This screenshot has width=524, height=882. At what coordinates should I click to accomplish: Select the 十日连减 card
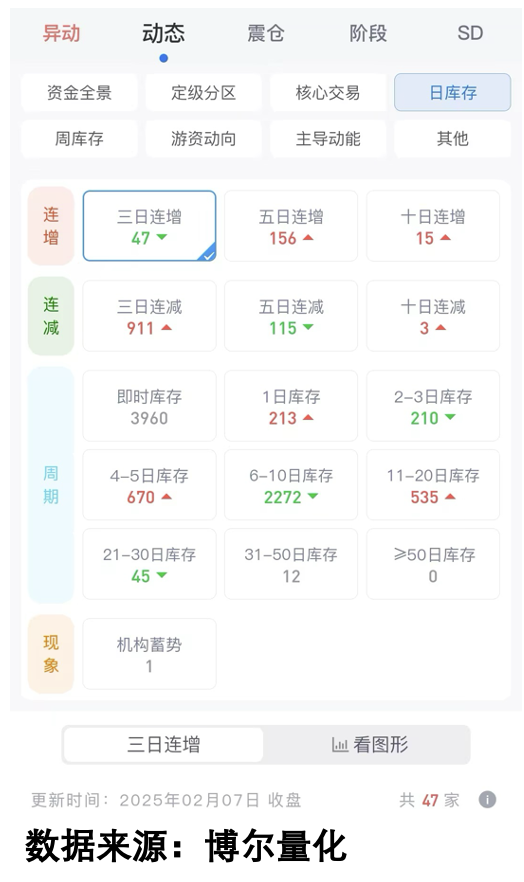(433, 316)
